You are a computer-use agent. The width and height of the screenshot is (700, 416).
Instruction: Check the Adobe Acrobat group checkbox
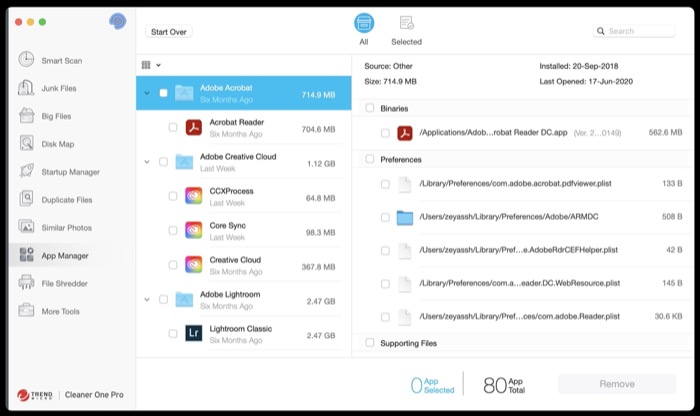(x=163, y=94)
